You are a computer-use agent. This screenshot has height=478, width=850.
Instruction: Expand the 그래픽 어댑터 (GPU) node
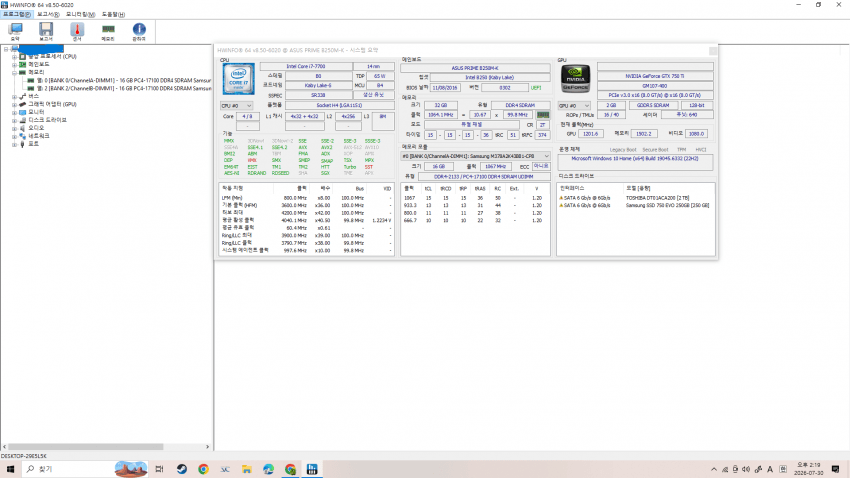coord(15,104)
